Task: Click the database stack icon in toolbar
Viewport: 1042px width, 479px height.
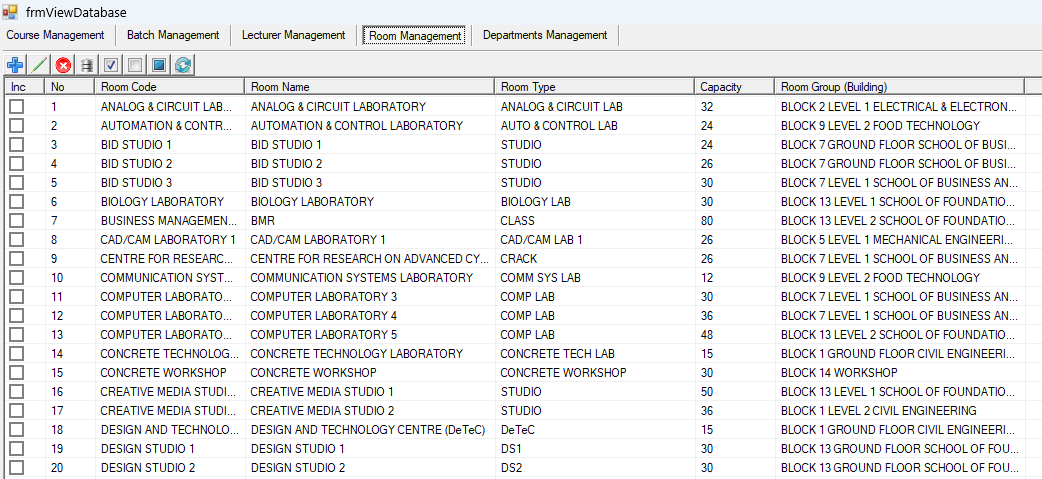Action: pos(86,65)
